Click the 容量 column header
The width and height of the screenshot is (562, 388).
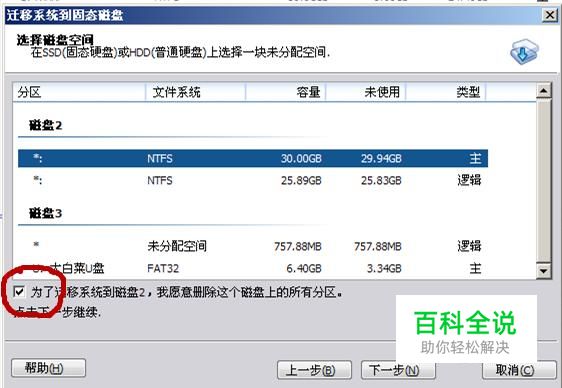click(286, 92)
